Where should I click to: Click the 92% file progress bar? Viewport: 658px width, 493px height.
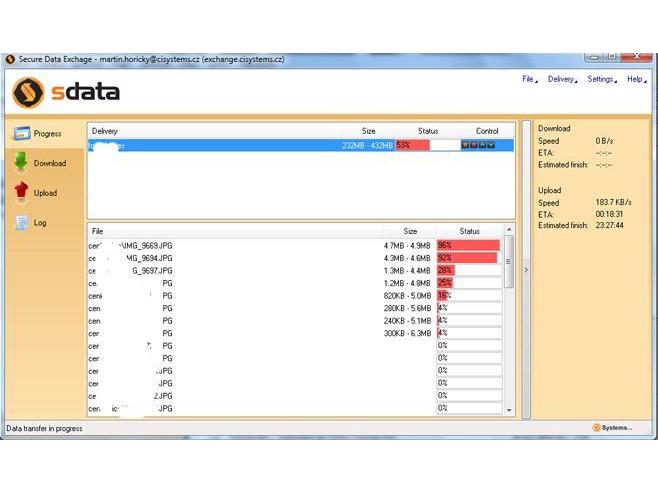point(469,258)
